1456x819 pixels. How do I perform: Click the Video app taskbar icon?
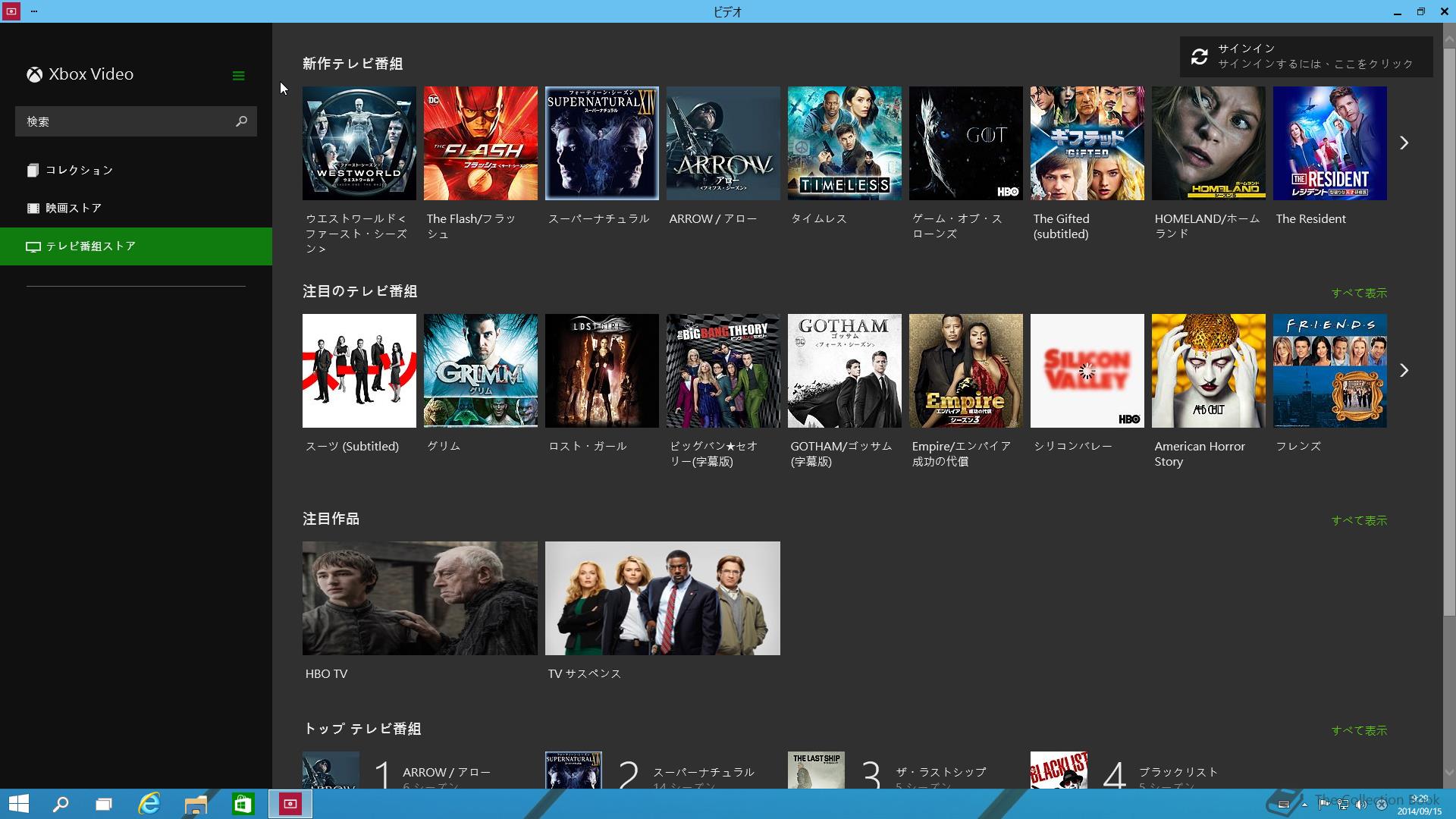click(290, 804)
